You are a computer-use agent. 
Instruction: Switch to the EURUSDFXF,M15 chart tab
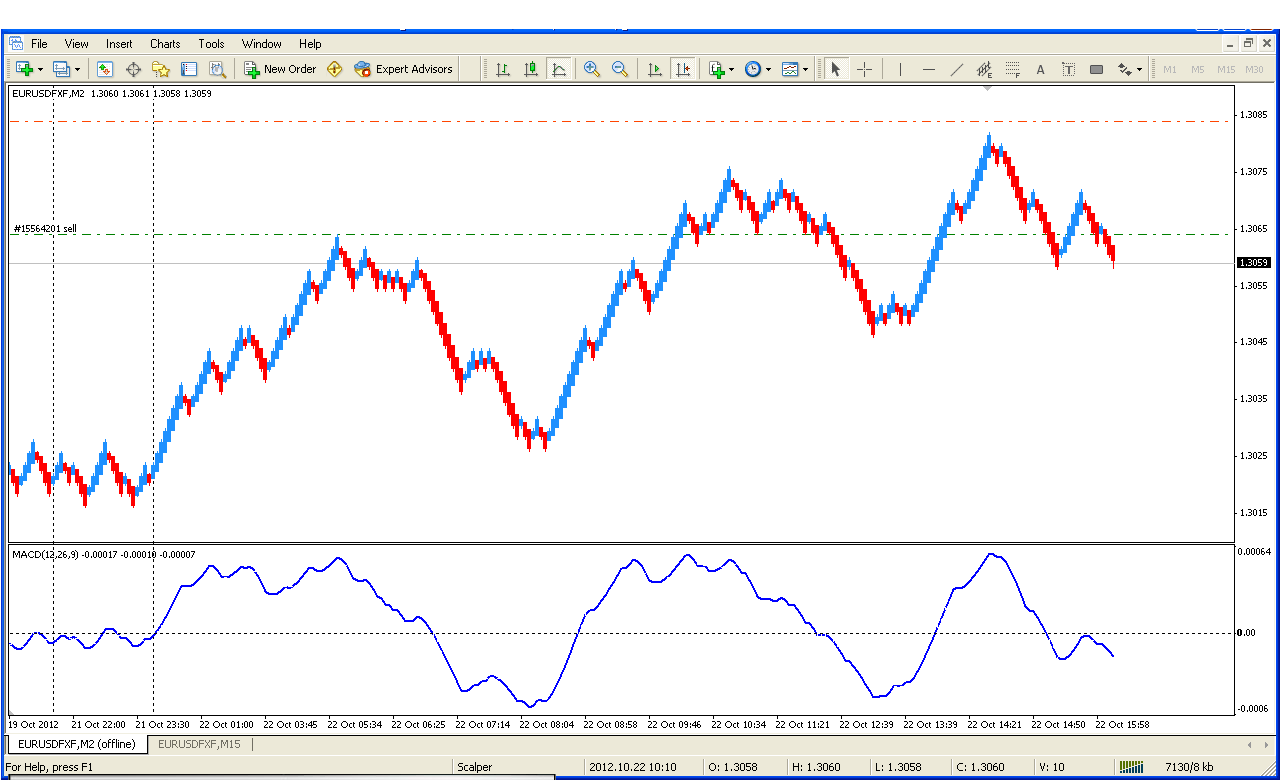point(198,744)
